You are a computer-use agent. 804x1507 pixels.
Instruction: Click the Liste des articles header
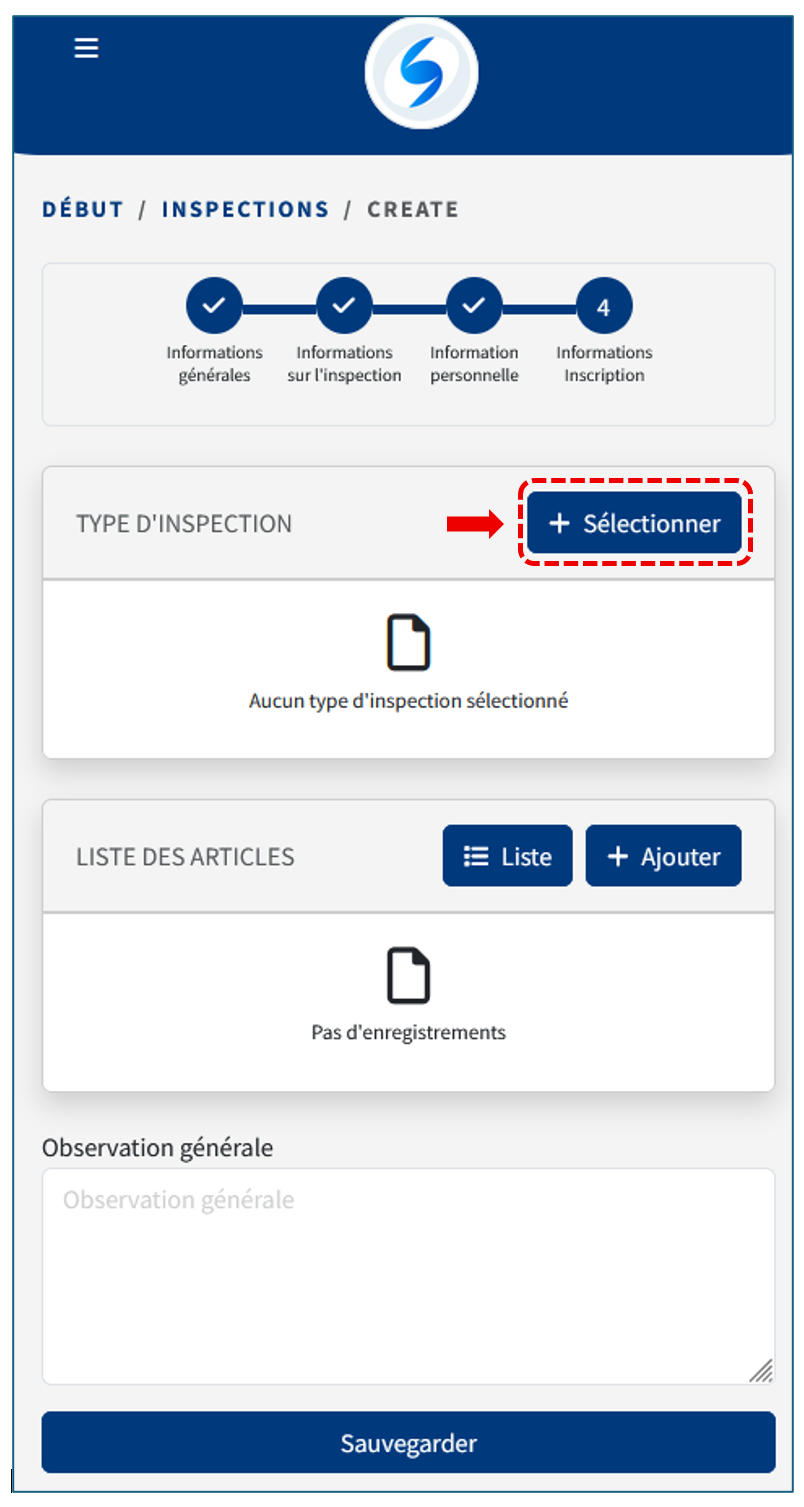pyautogui.click(x=185, y=857)
